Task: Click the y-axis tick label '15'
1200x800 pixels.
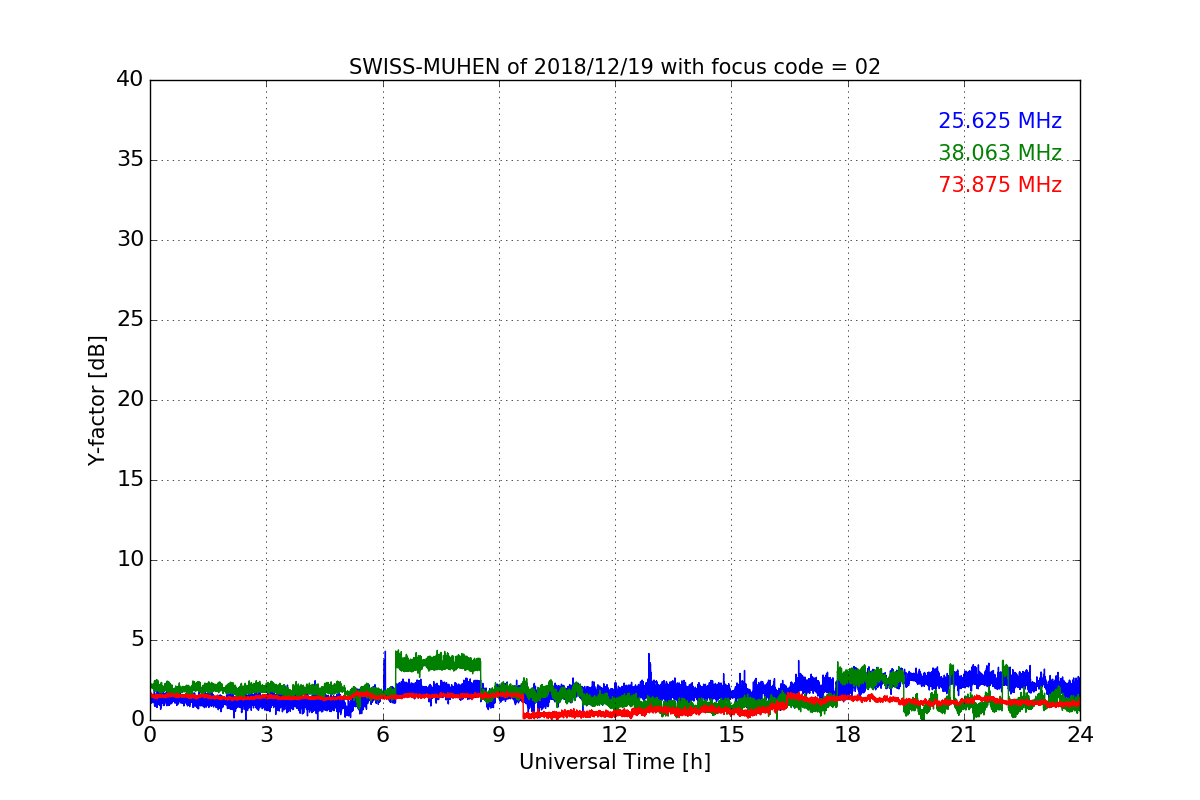Action: pyautogui.click(x=130, y=479)
